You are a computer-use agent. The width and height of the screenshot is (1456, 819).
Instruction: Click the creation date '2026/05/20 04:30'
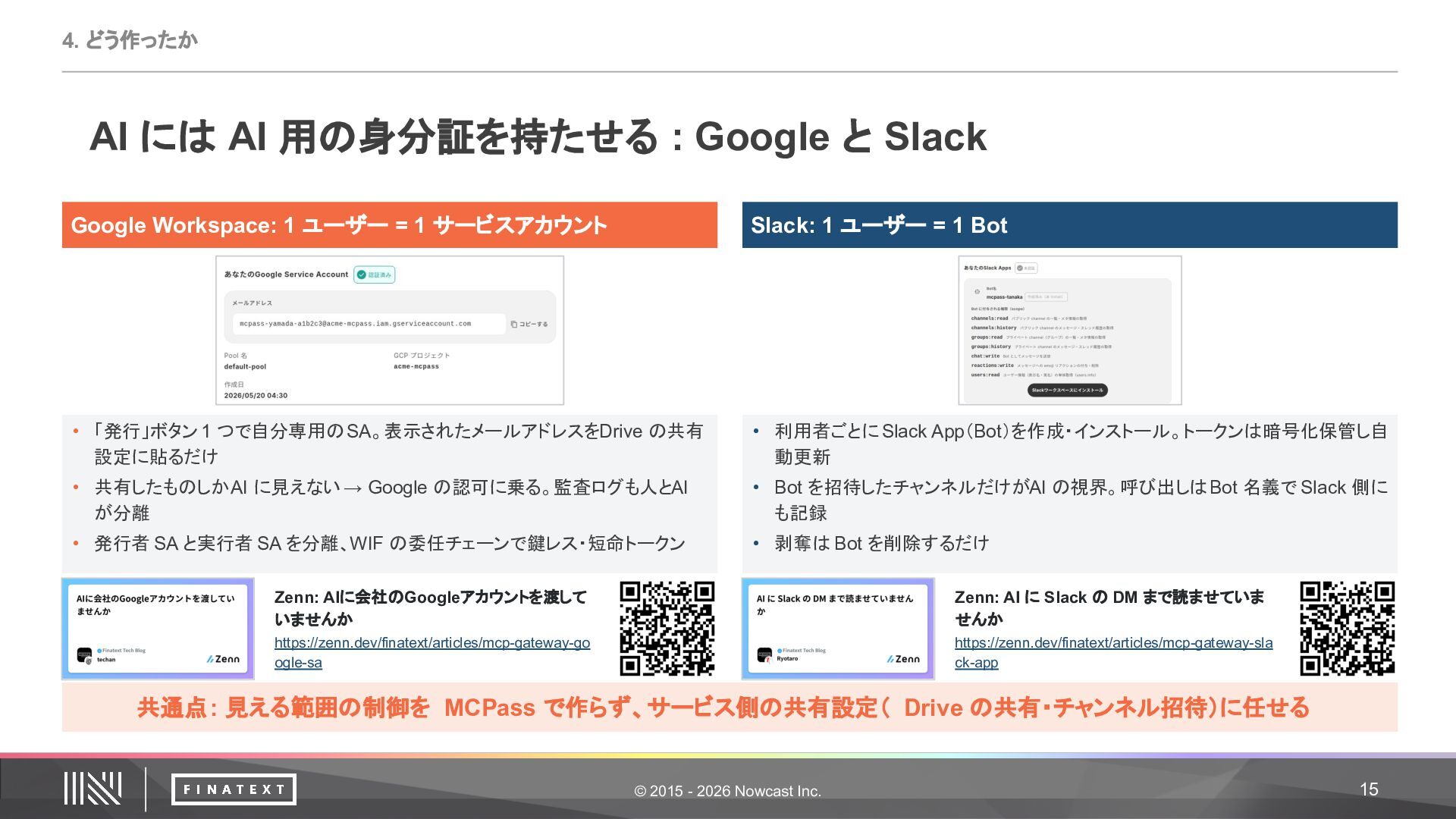(x=256, y=396)
